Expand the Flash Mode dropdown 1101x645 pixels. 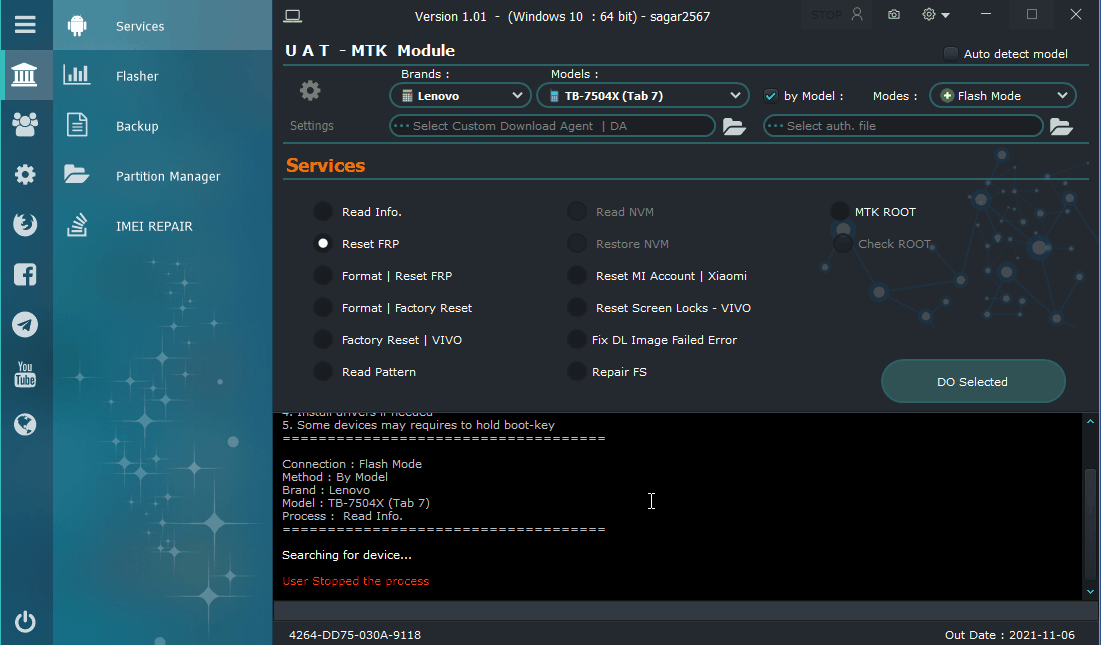point(1002,96)
